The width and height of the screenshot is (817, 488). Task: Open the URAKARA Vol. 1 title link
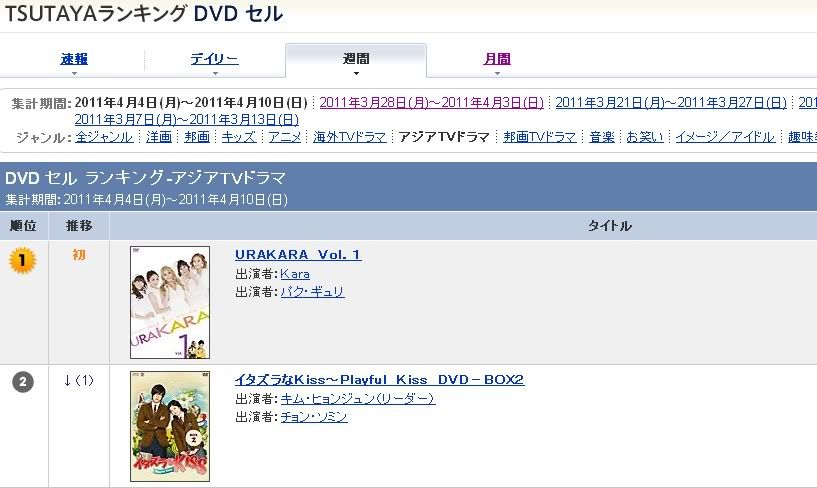[x=298, y=255]
